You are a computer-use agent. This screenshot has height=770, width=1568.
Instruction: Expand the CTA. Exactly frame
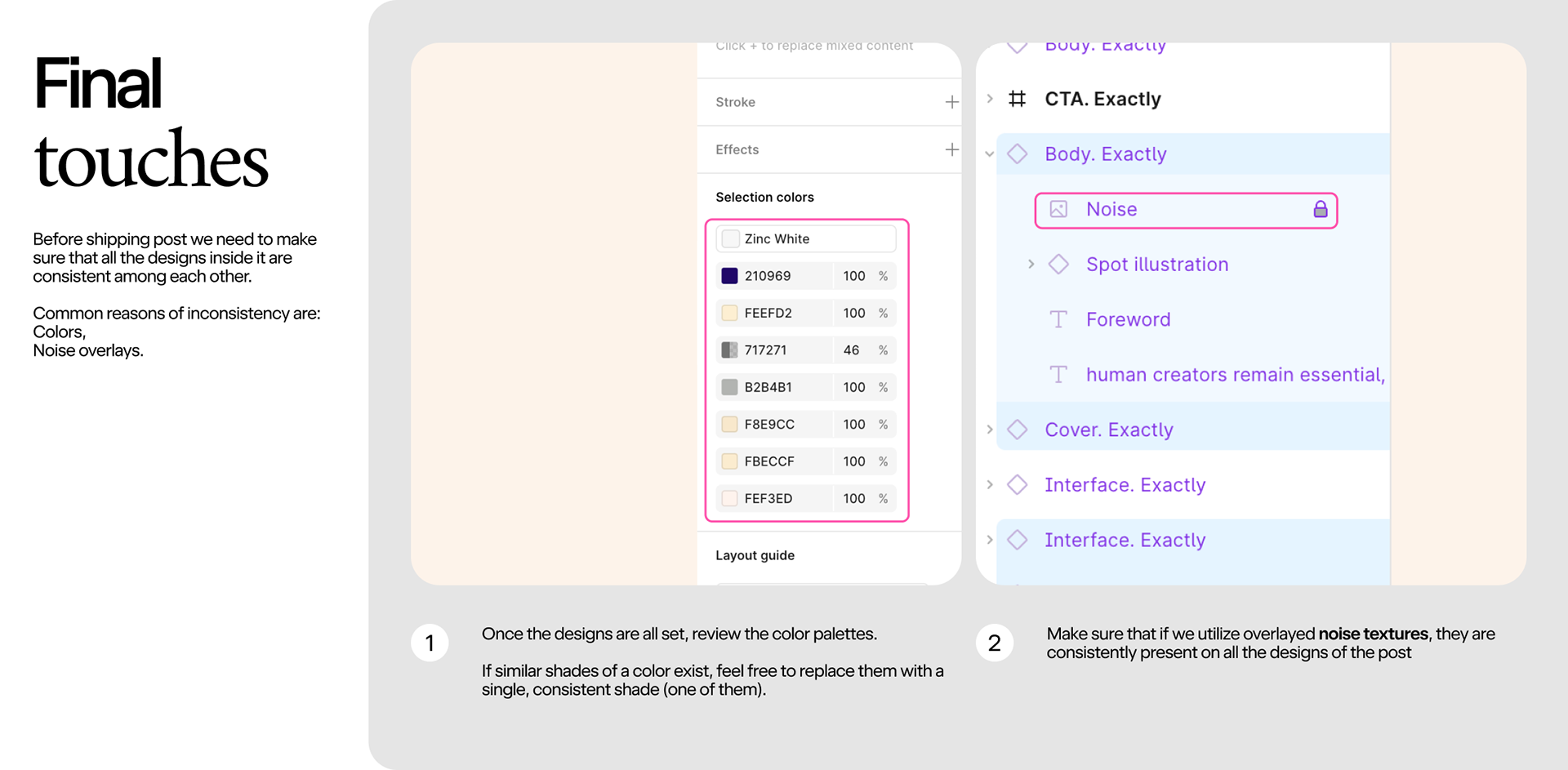990,99
